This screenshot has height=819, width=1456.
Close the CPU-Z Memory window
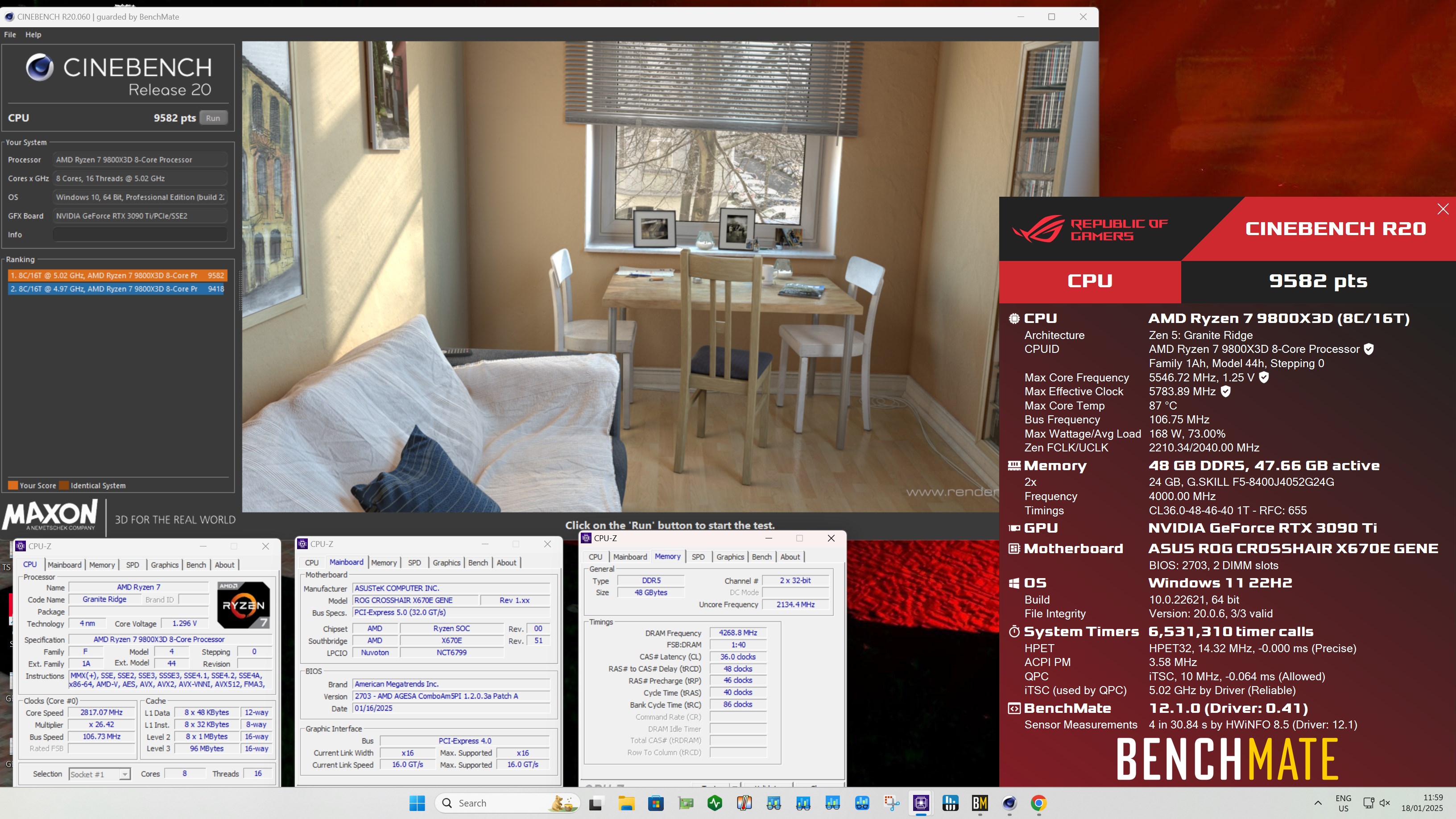coord(831,538)
